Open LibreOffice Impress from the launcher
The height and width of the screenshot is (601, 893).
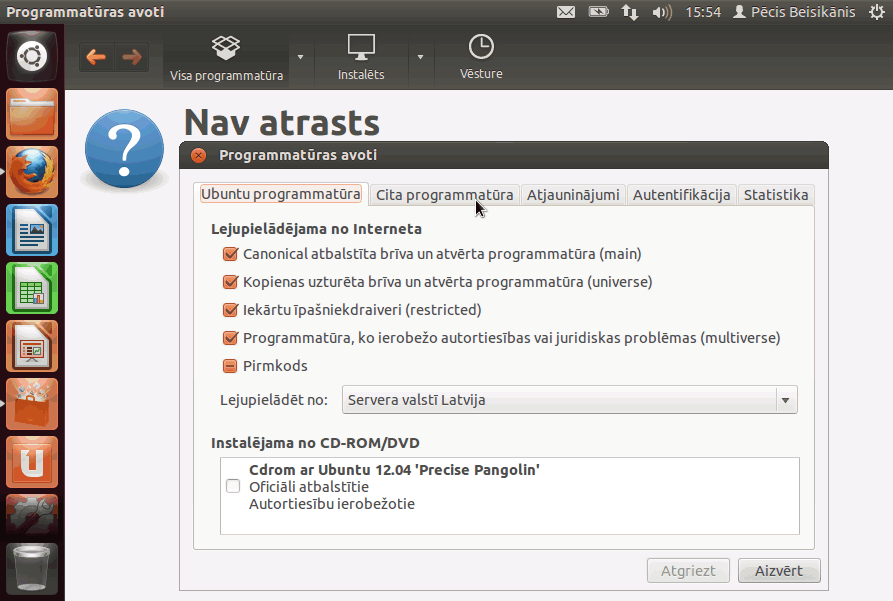[32, 346]
